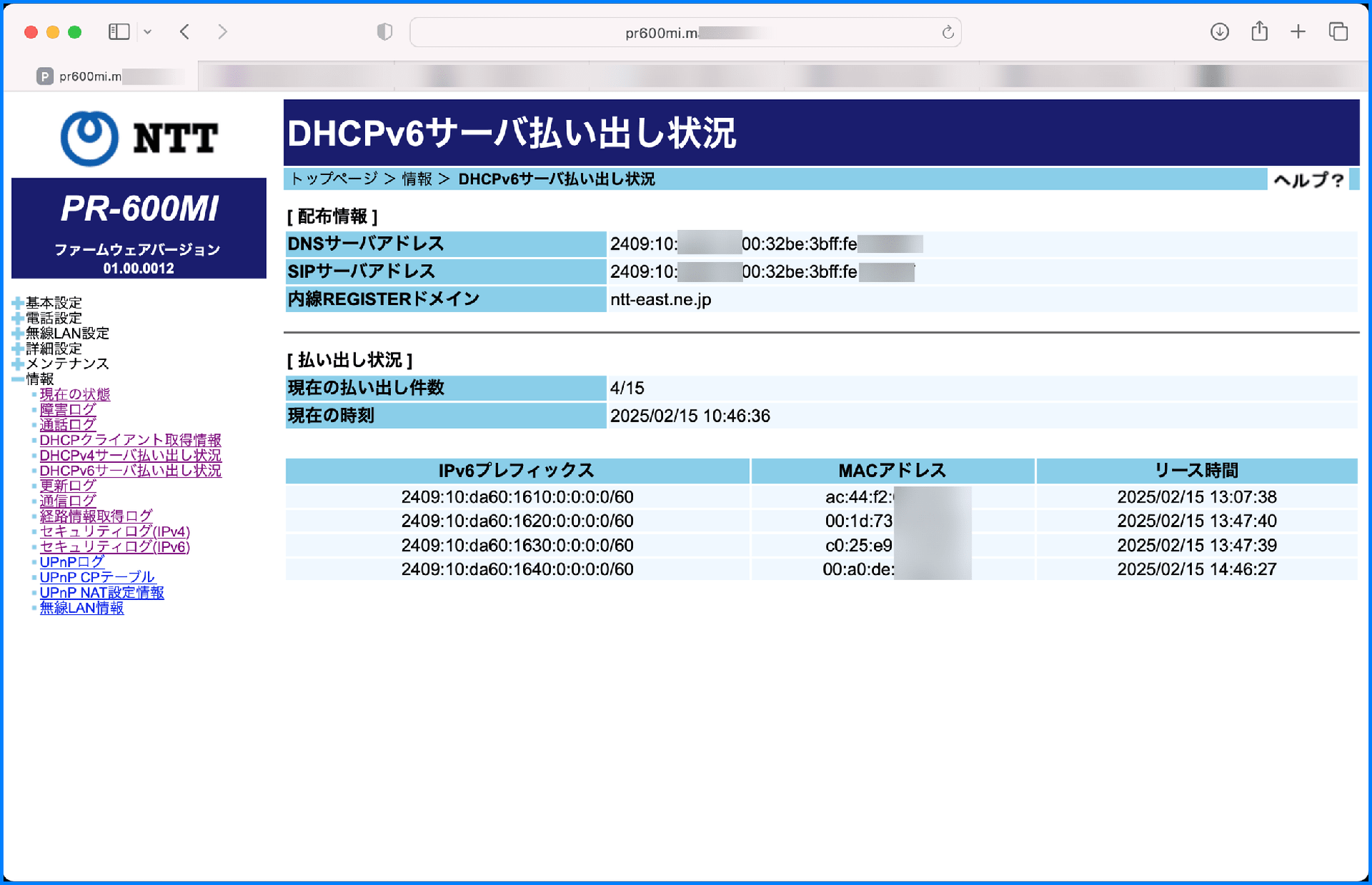This screenshot has height=885, width=1372.
Task: Click the PR-600MI model banner
Action: [x=139, y=229]
